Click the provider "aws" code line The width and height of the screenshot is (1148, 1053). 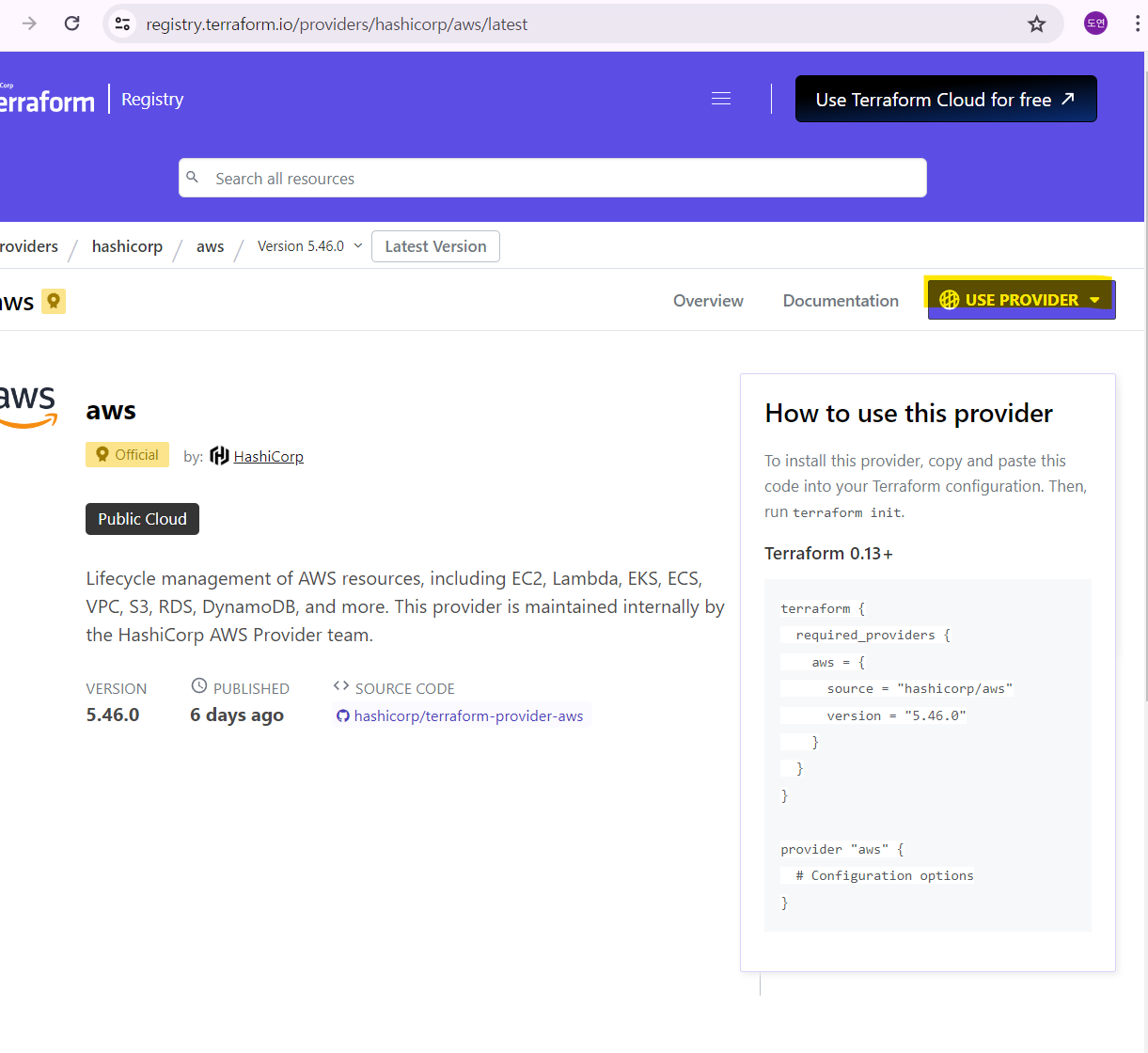pos(842,850)
